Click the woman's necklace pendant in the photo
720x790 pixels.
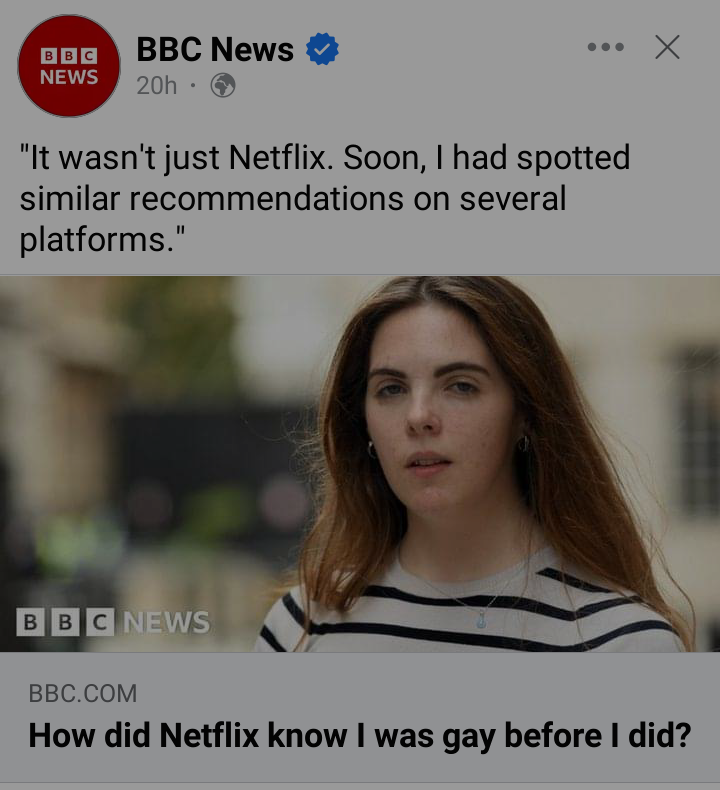click(x=482, y=620)
